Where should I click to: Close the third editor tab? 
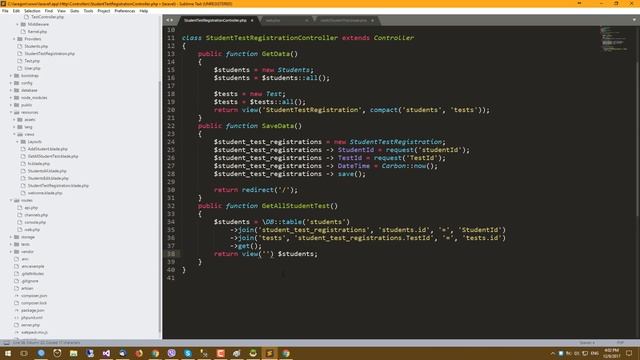pyautogui.click(x=372, y=20)
